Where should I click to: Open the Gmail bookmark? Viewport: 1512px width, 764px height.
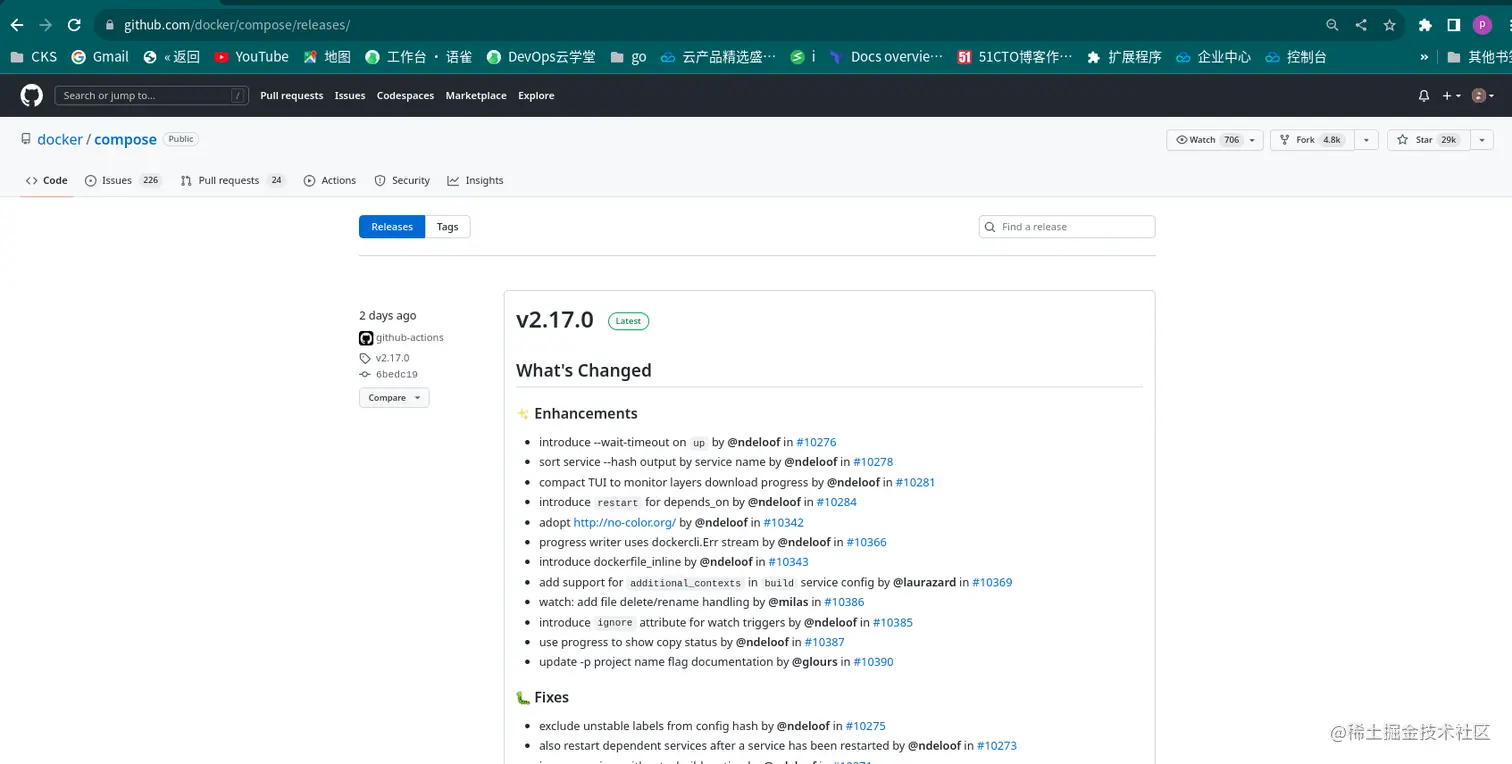point(100,57)
